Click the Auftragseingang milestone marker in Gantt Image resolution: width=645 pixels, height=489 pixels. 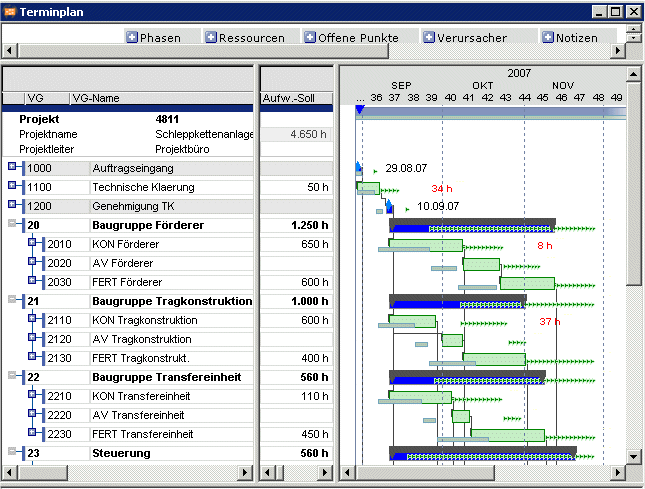[x=358, y=167]
